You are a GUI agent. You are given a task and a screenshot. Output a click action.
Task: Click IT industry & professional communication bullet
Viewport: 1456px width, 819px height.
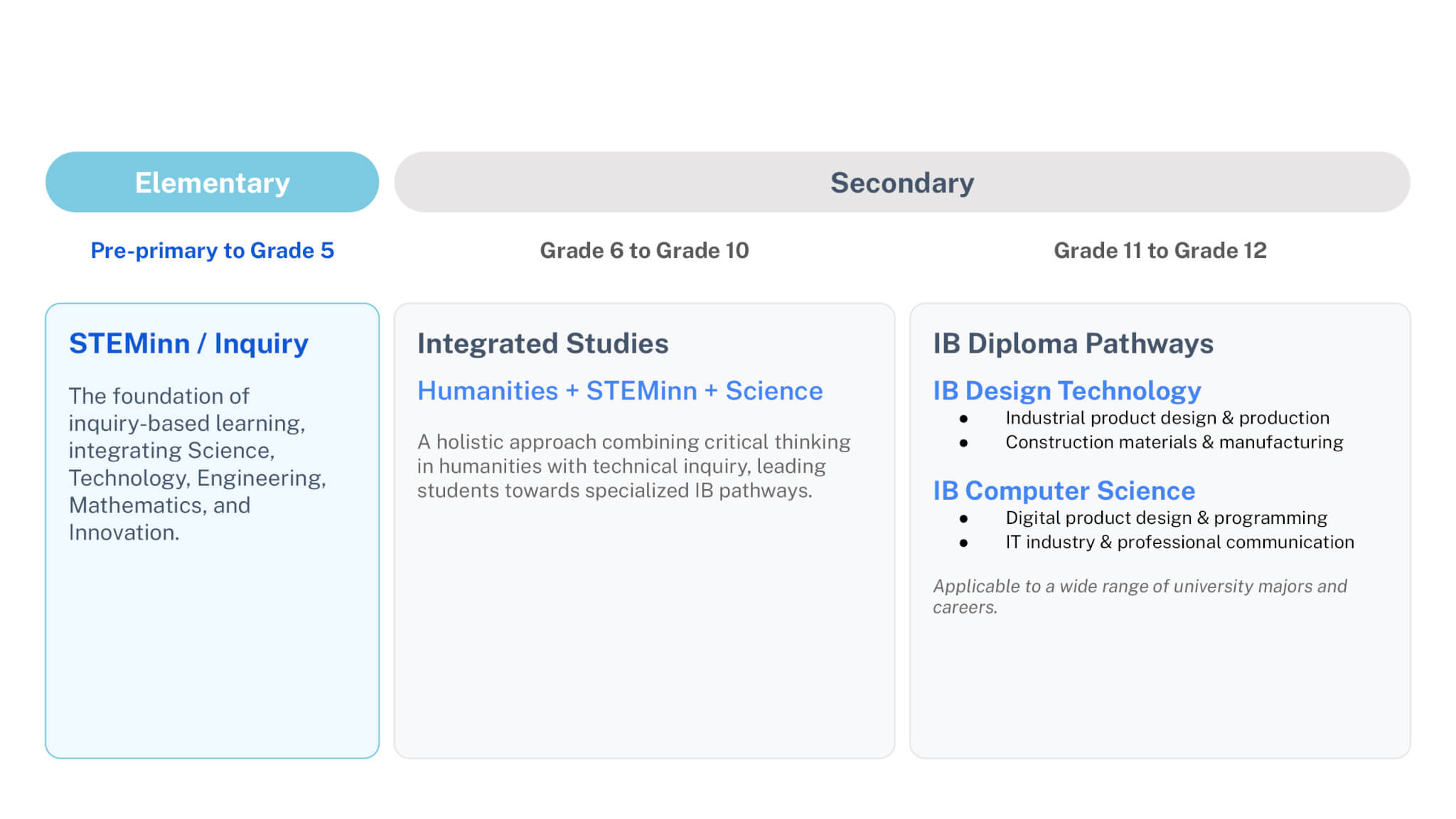point(1179,542)
